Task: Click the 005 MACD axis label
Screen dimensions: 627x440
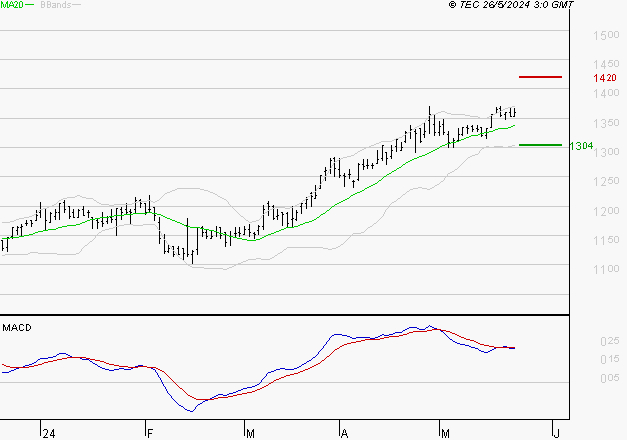Action: (609, 378)
